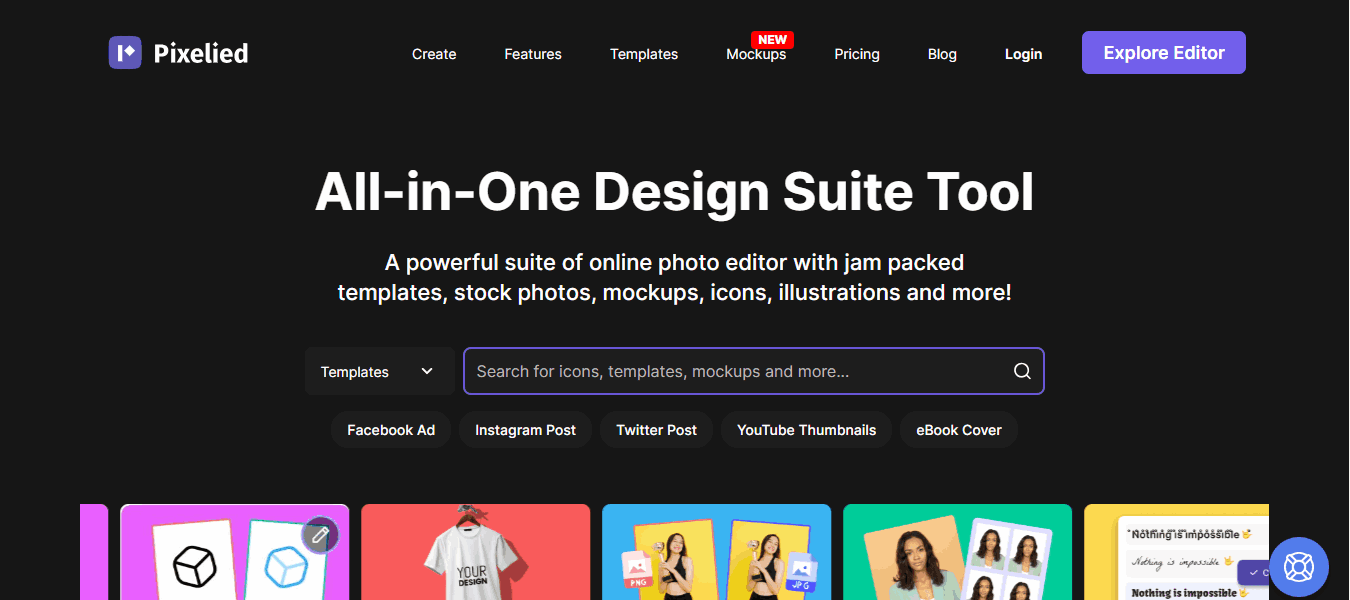Open the Mockups page from the navbar
This screenshot has height=600, width=1350.
click(756, 55)
